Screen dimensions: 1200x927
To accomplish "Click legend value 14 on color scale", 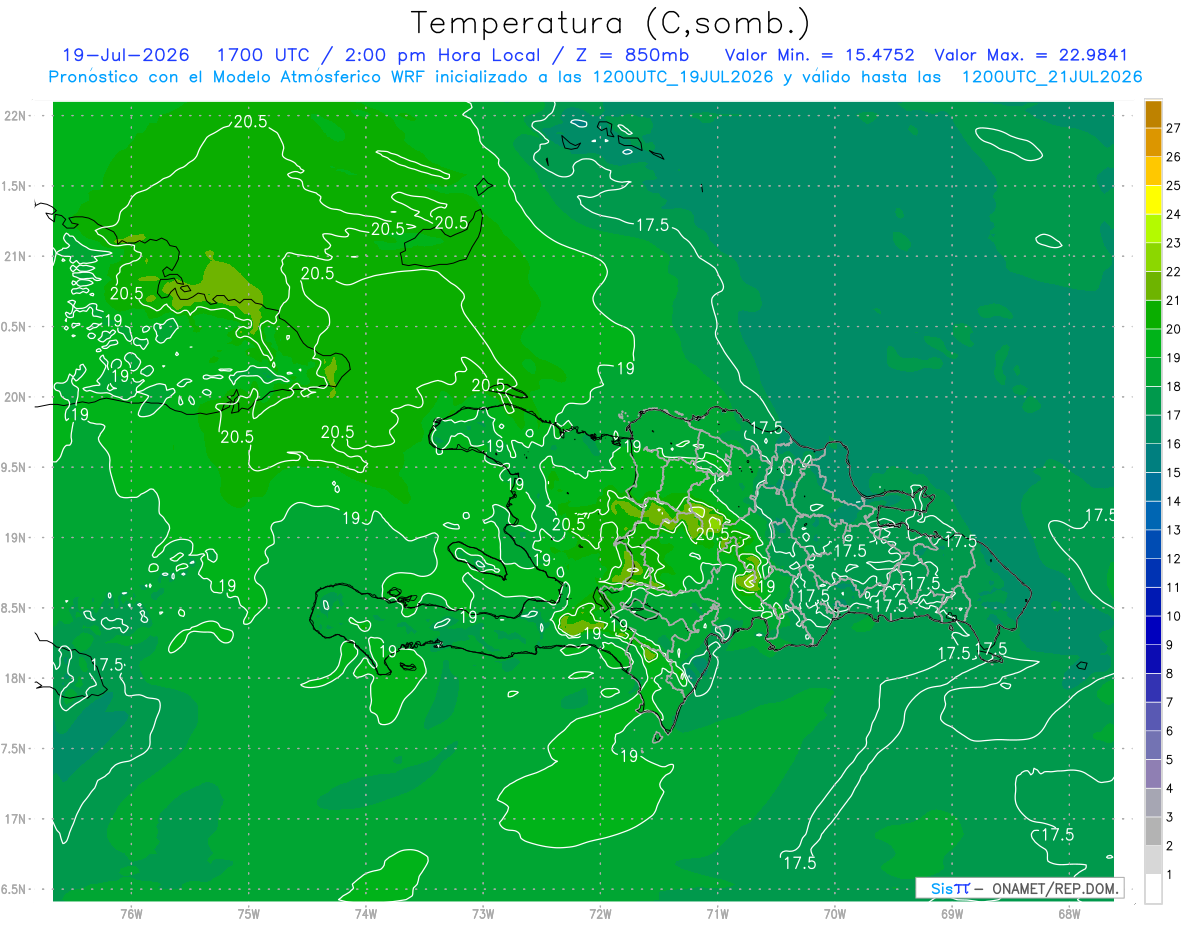I will [x=1173, y=501].
